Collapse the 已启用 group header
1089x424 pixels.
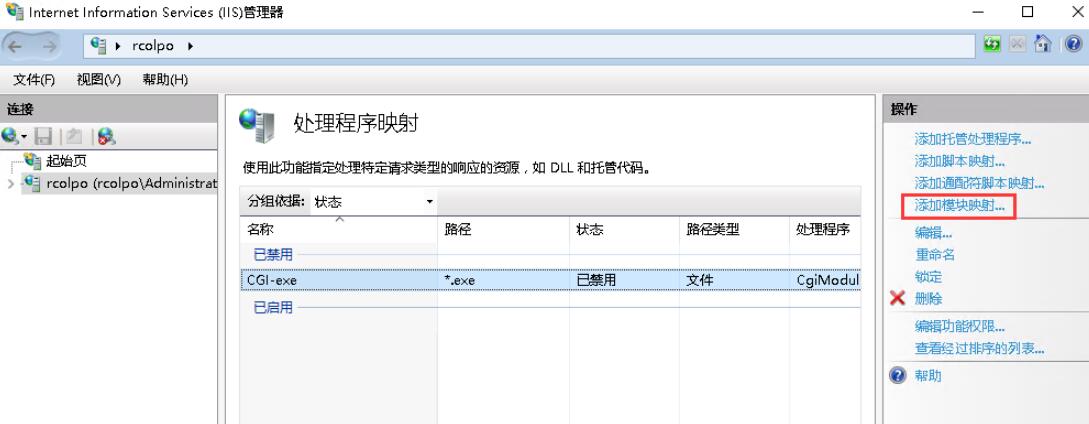tap(273, 307)
